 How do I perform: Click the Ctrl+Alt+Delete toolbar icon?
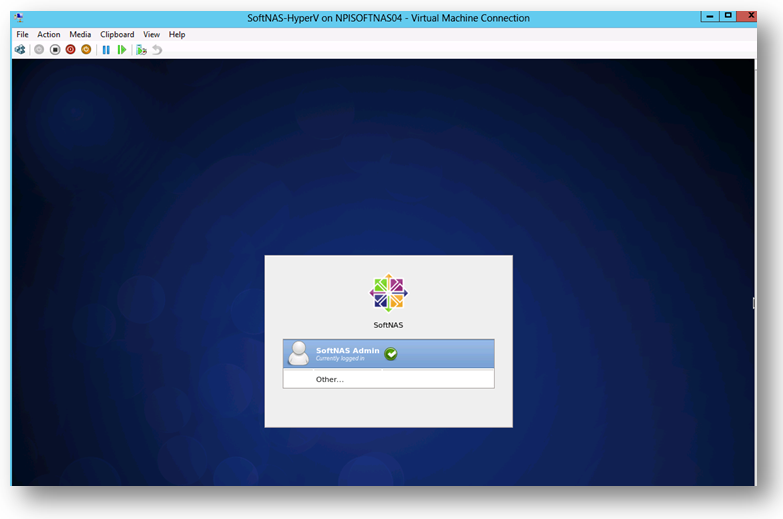[x=20, y=49]
